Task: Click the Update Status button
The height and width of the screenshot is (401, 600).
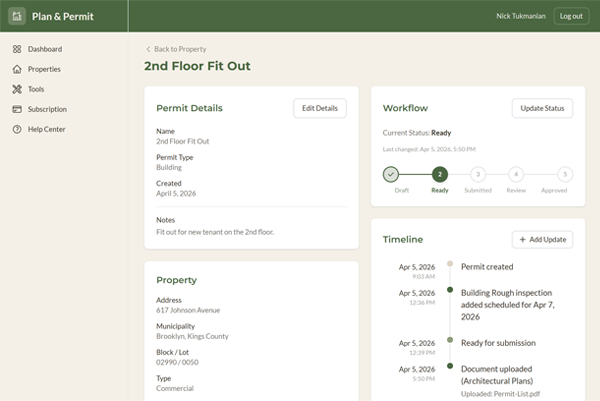Action: click(542, 108)
